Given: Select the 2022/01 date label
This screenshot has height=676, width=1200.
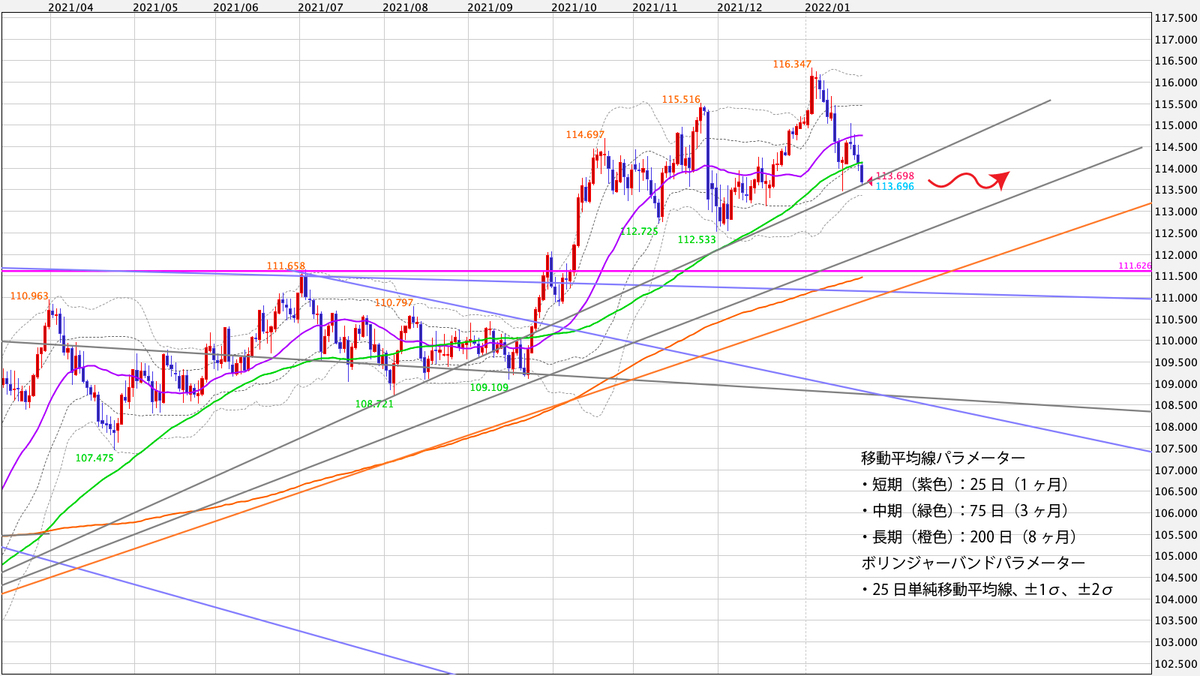Looking at the screenshot, I should pos(826,7).
